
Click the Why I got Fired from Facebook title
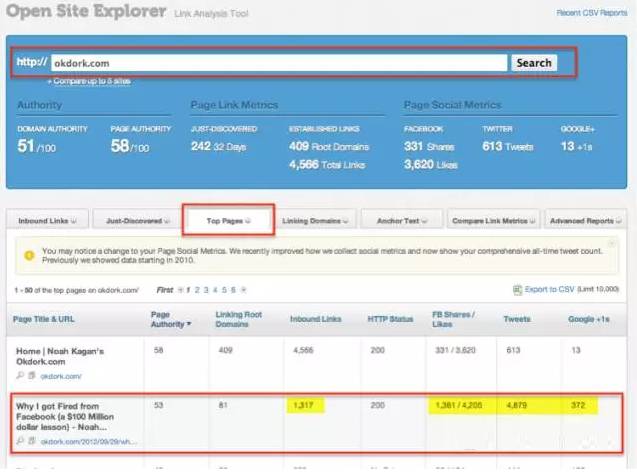pyautogui.click(x=65, y=416)
